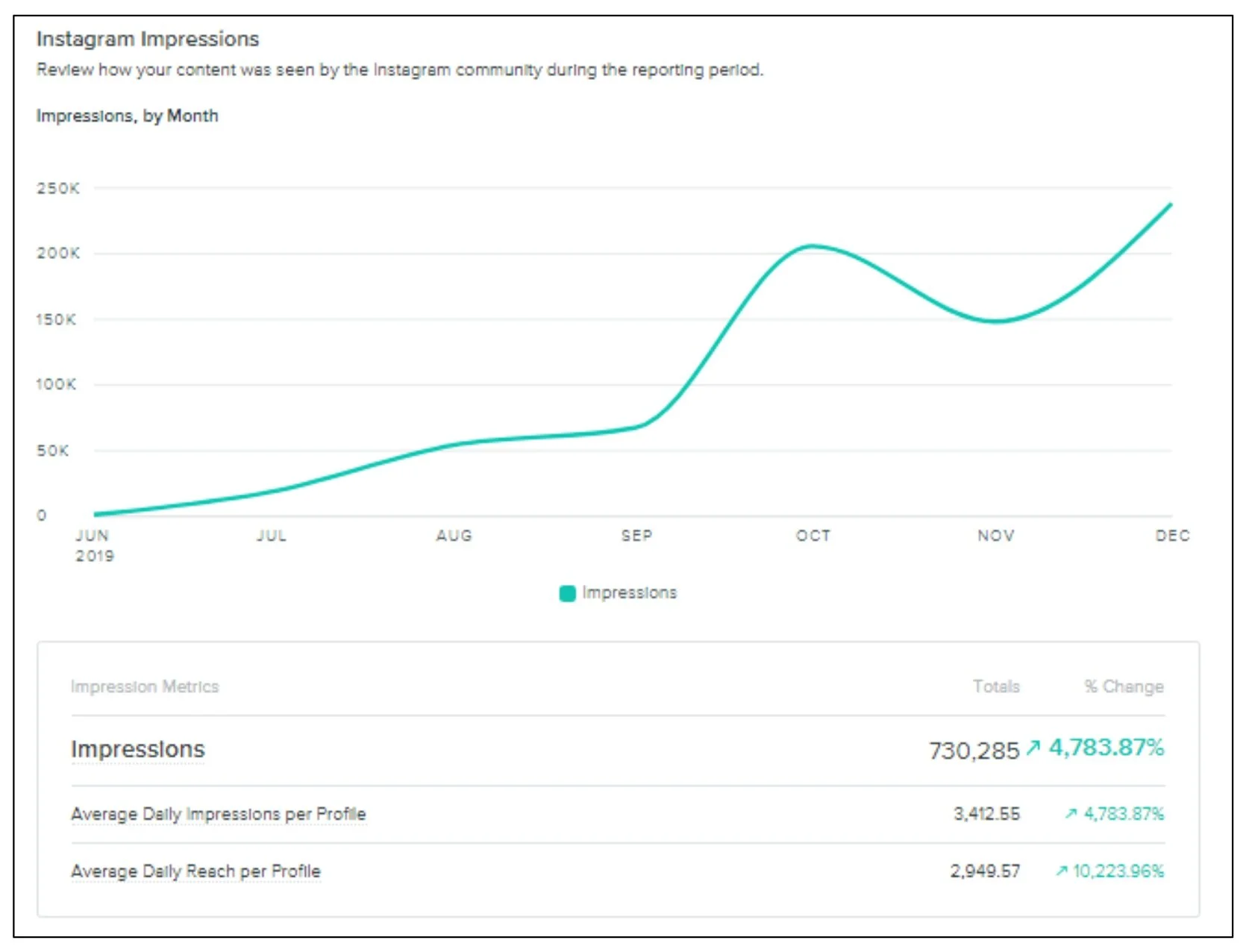Click the 50K y-axis label
The width and height of the screenshot is (1246, 952).
tap(53, 451)
